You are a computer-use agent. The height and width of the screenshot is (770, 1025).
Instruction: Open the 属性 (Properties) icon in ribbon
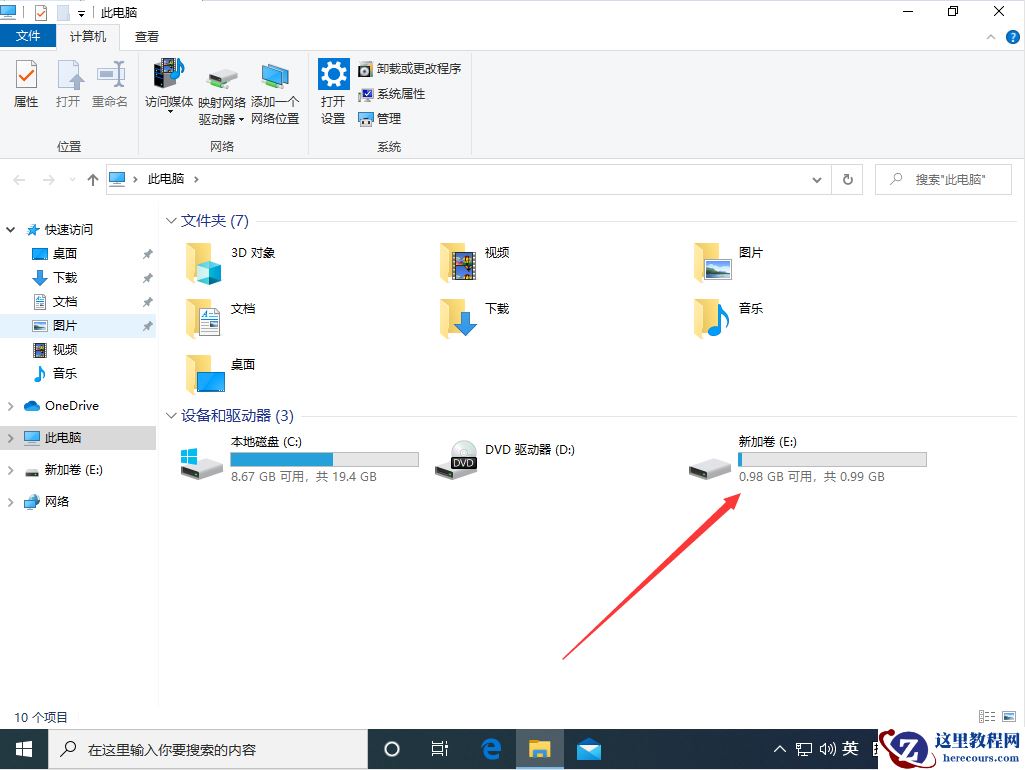(25, 85)
